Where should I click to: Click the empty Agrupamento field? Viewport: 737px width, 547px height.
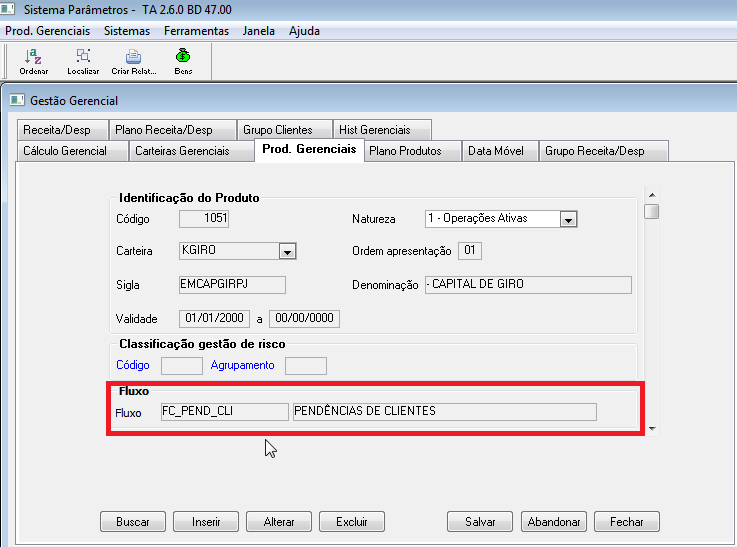pyautogui.click(x=306, y=366)
